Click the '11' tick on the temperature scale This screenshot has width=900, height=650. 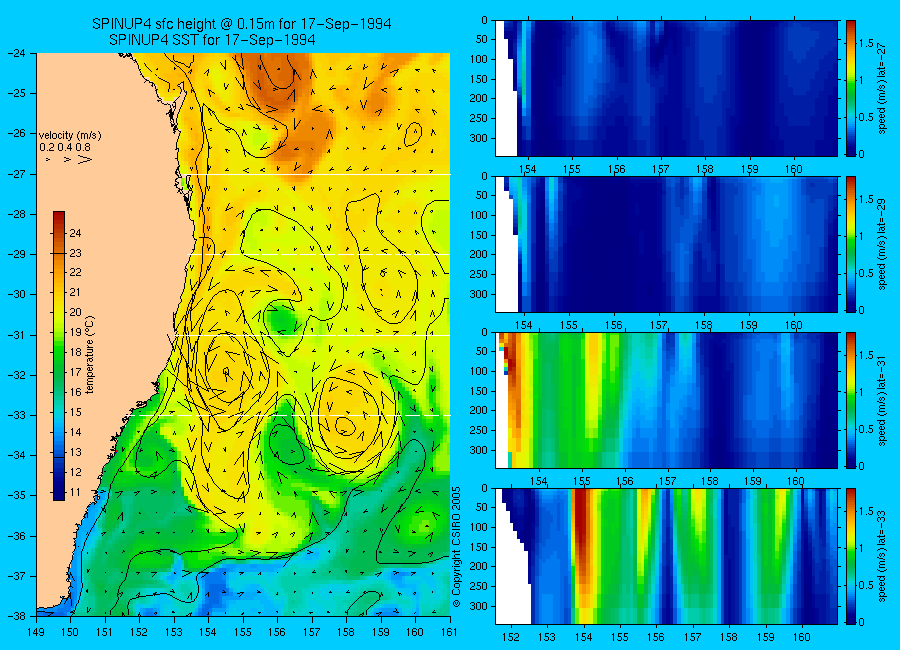click(75, 492)
